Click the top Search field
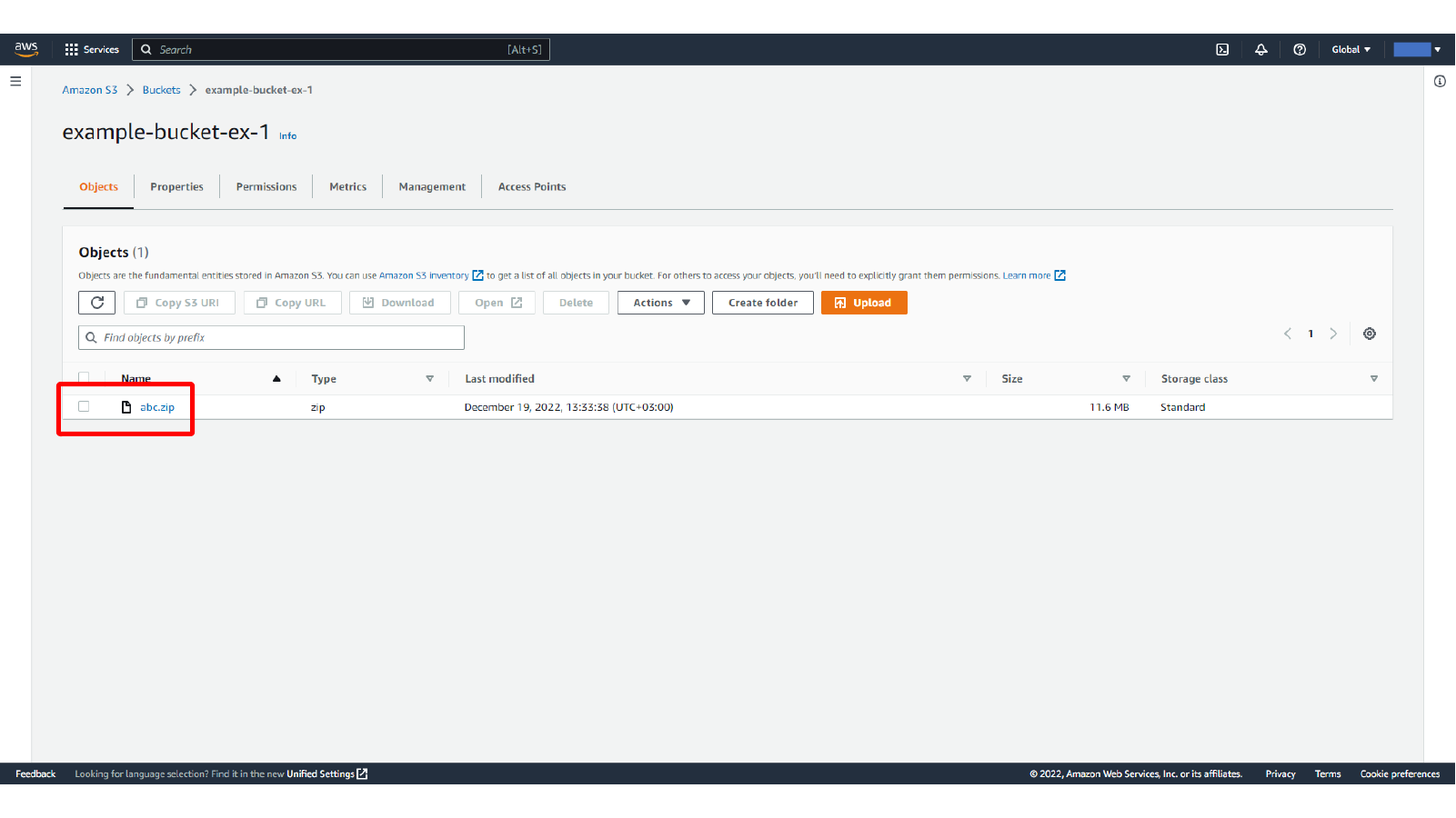This screenshot has height=818, width=1456. tap(341, 49)
